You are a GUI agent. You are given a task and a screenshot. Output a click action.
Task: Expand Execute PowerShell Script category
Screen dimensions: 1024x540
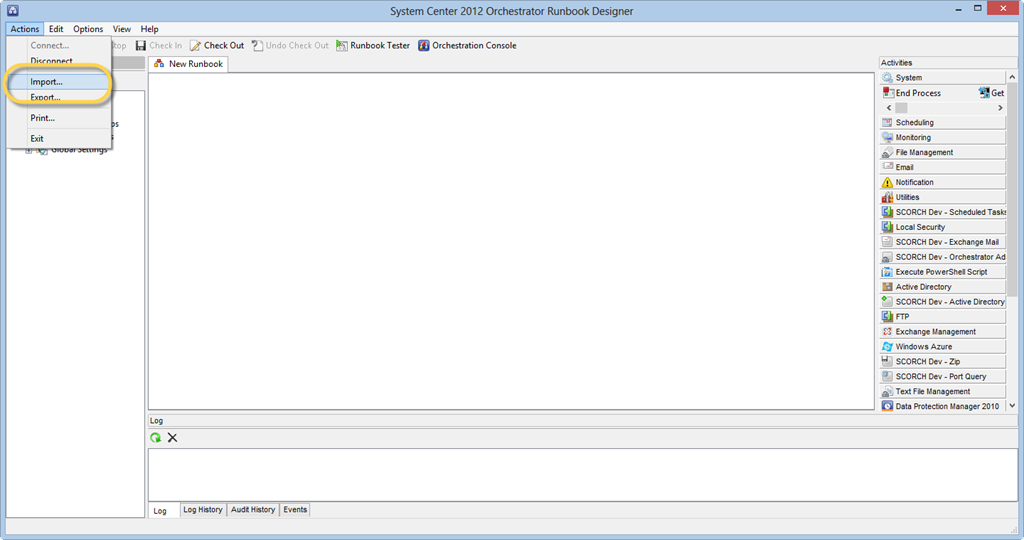942,272
